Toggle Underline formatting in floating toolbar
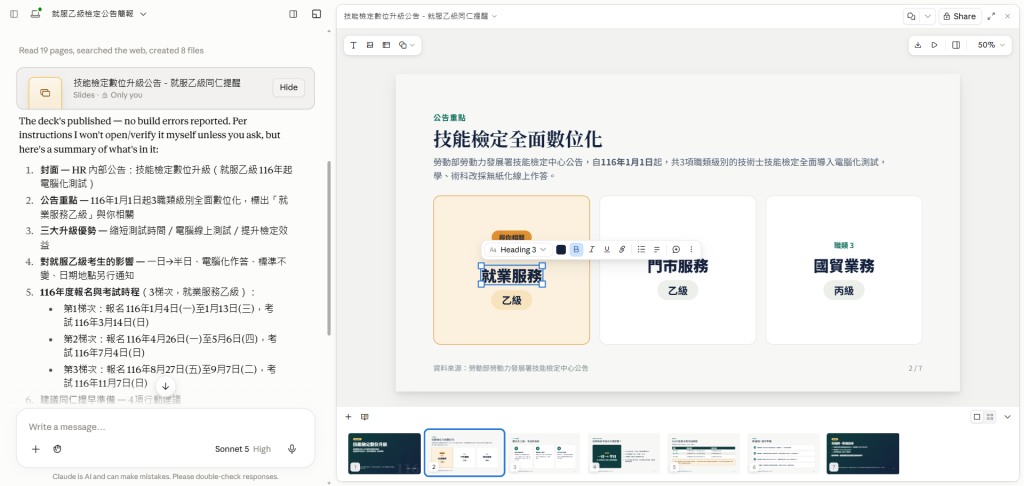1024x486 pixels. [x=607, y=250]
